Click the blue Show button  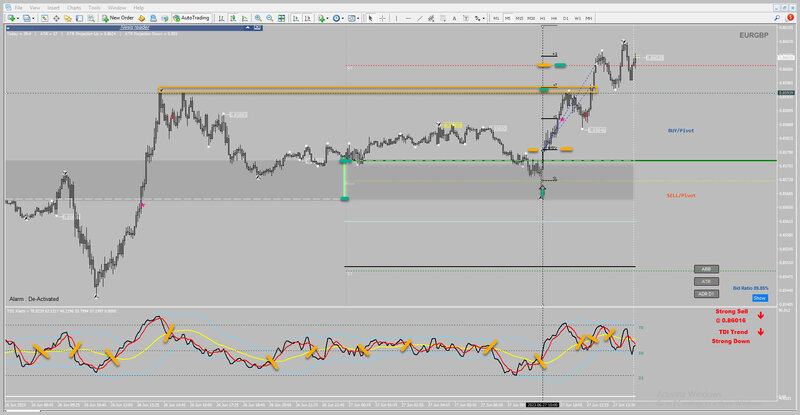tap(760, 298)
